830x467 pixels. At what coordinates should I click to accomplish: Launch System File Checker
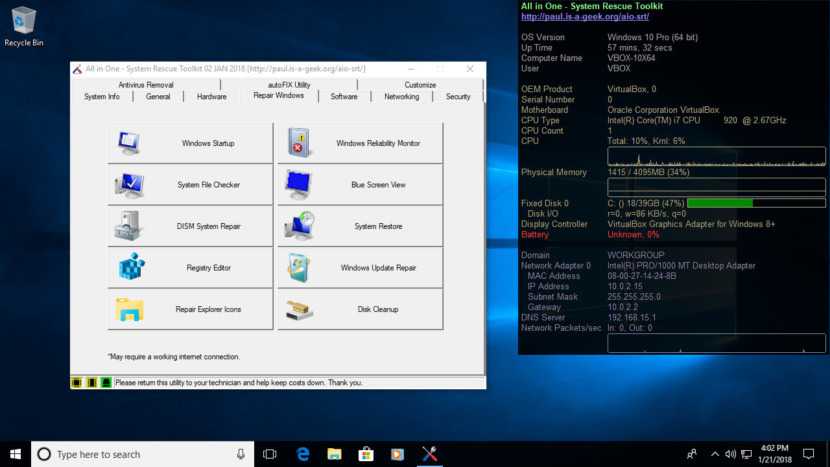tap(190, 185)
